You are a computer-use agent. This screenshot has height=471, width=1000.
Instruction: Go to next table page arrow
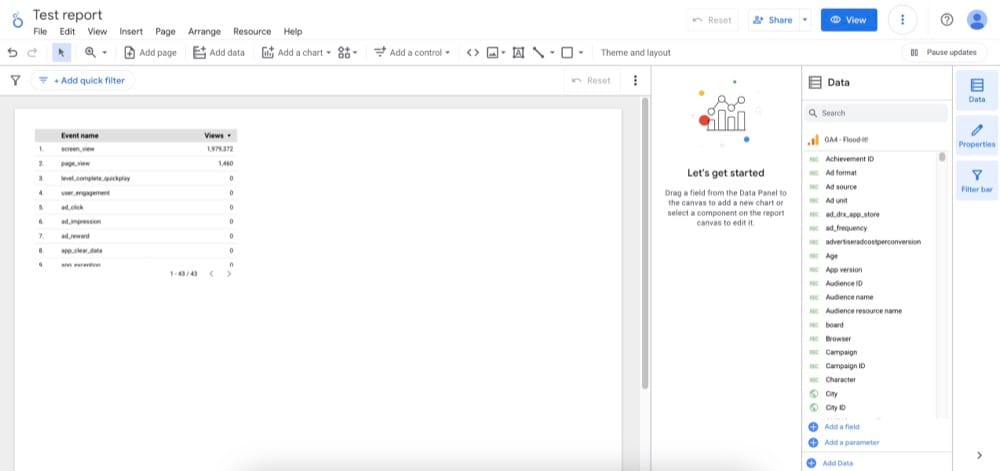[x=229, y=273]
